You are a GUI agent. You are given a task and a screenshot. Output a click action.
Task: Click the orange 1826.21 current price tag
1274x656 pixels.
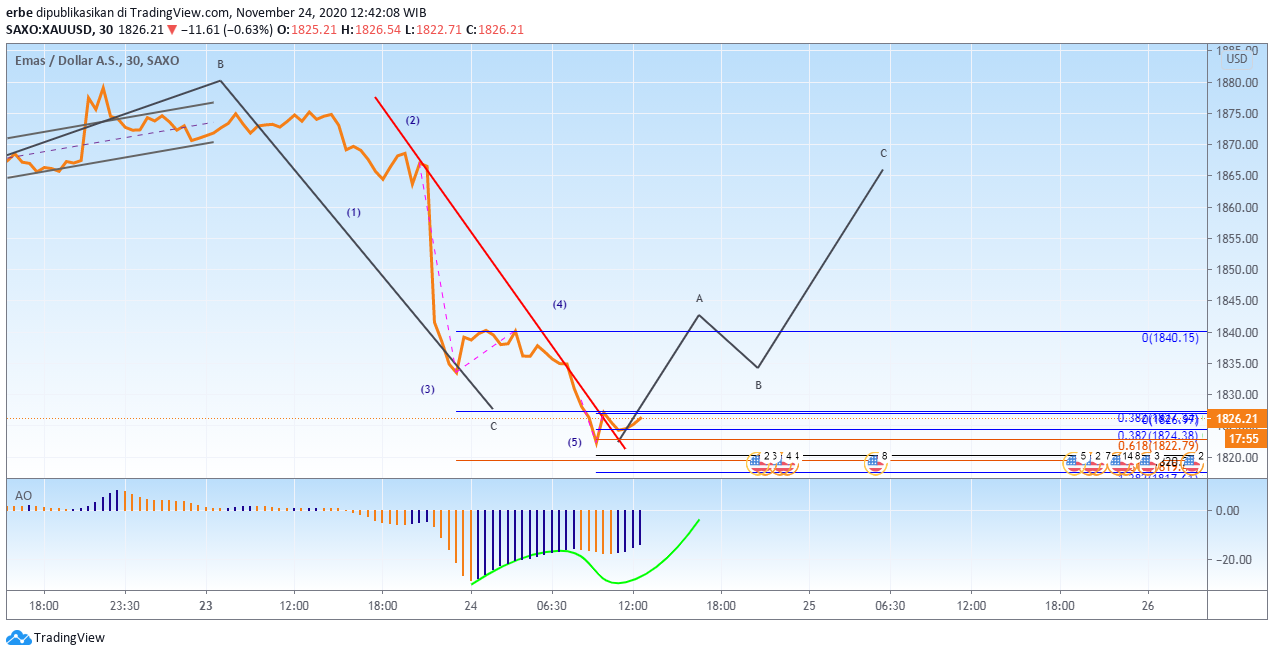tap(1236, 419)
